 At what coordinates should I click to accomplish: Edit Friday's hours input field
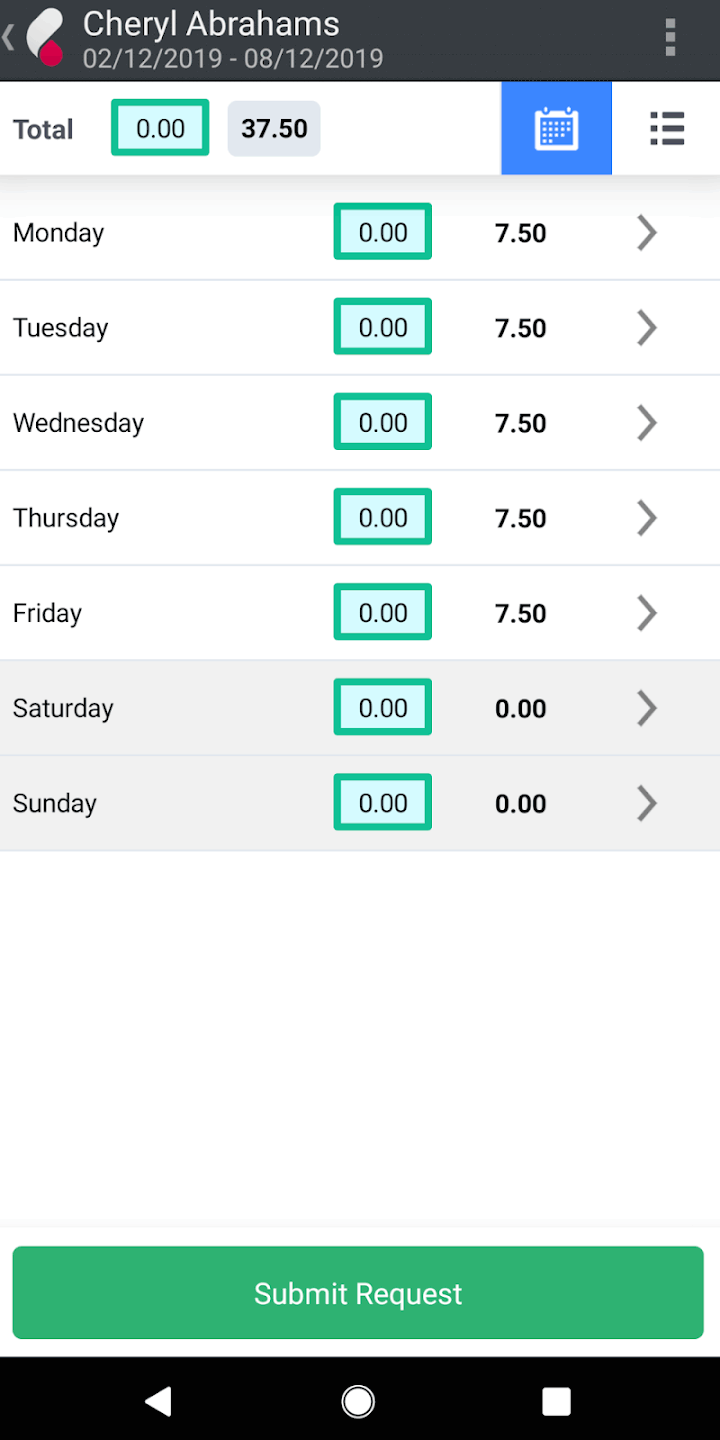pyautogui.click(x=383, y=612)
